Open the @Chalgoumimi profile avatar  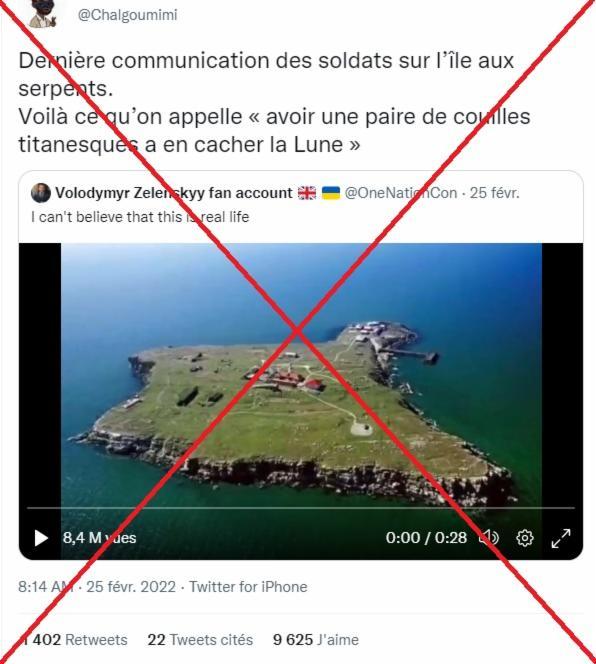[x=42, y=14]
